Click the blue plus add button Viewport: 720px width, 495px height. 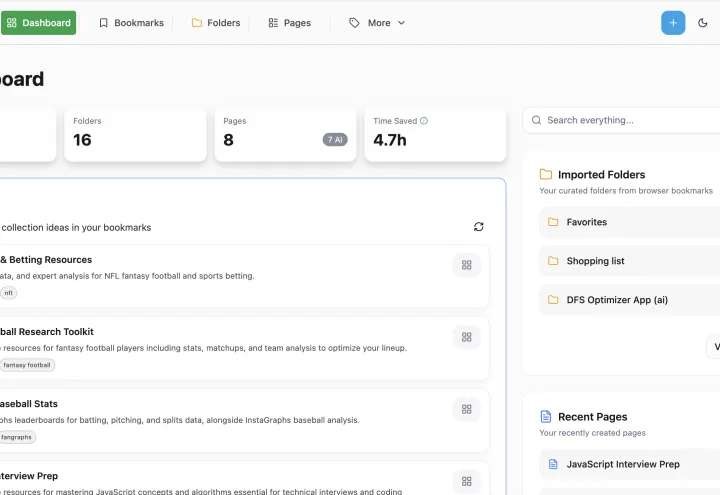click(x=673, y=23)
